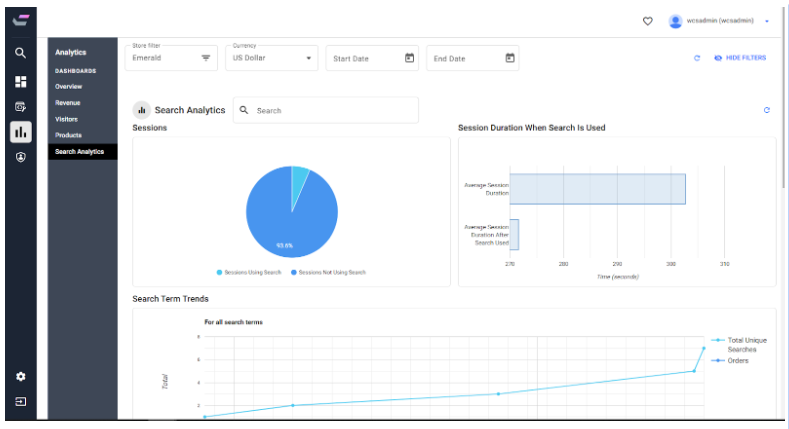The image size is (789, 429).
Task: Click the Store filter funnel icon
Action: 206,58
